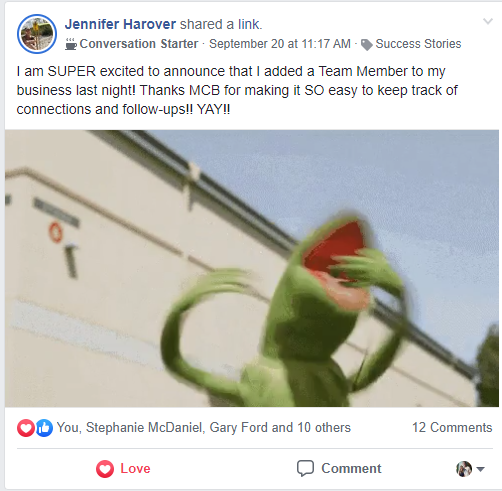
Task: Click the commenting-as profile avatar
Action: pos(464,469)
